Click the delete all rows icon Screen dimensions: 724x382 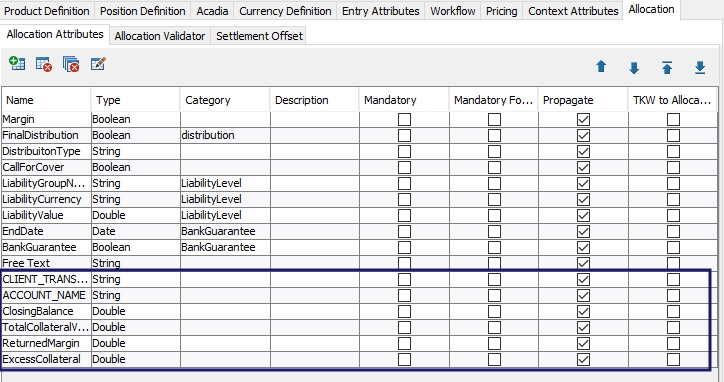tap(71, 64)
